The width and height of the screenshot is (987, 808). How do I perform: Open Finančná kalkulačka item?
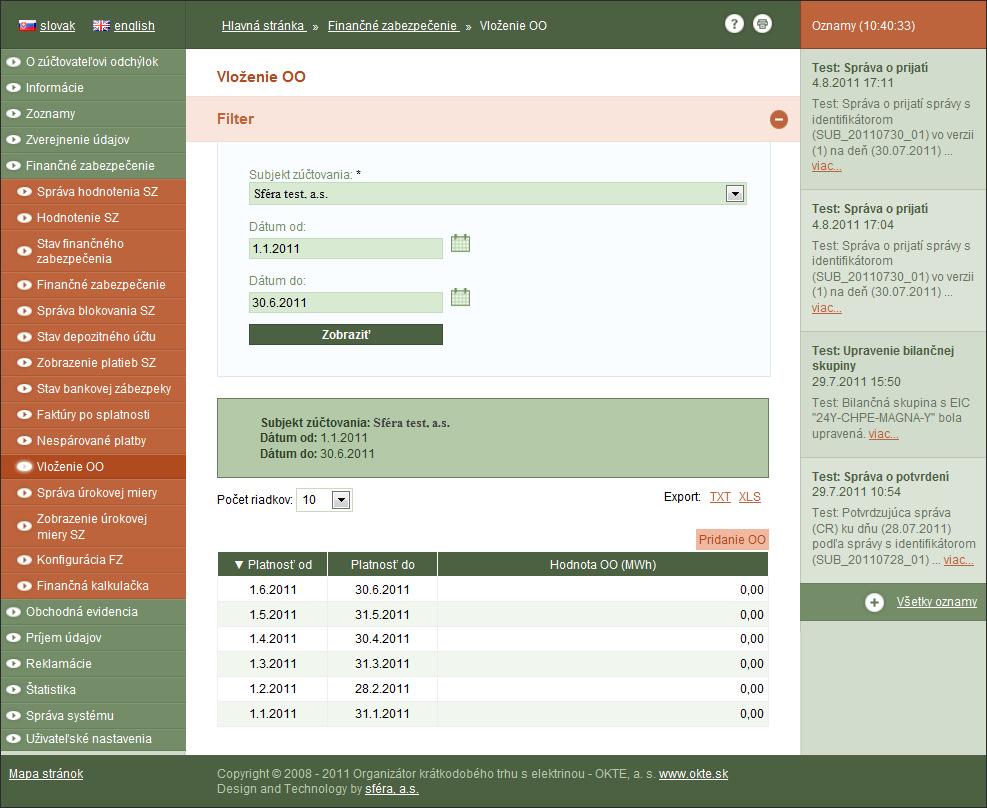click(93, 585)
